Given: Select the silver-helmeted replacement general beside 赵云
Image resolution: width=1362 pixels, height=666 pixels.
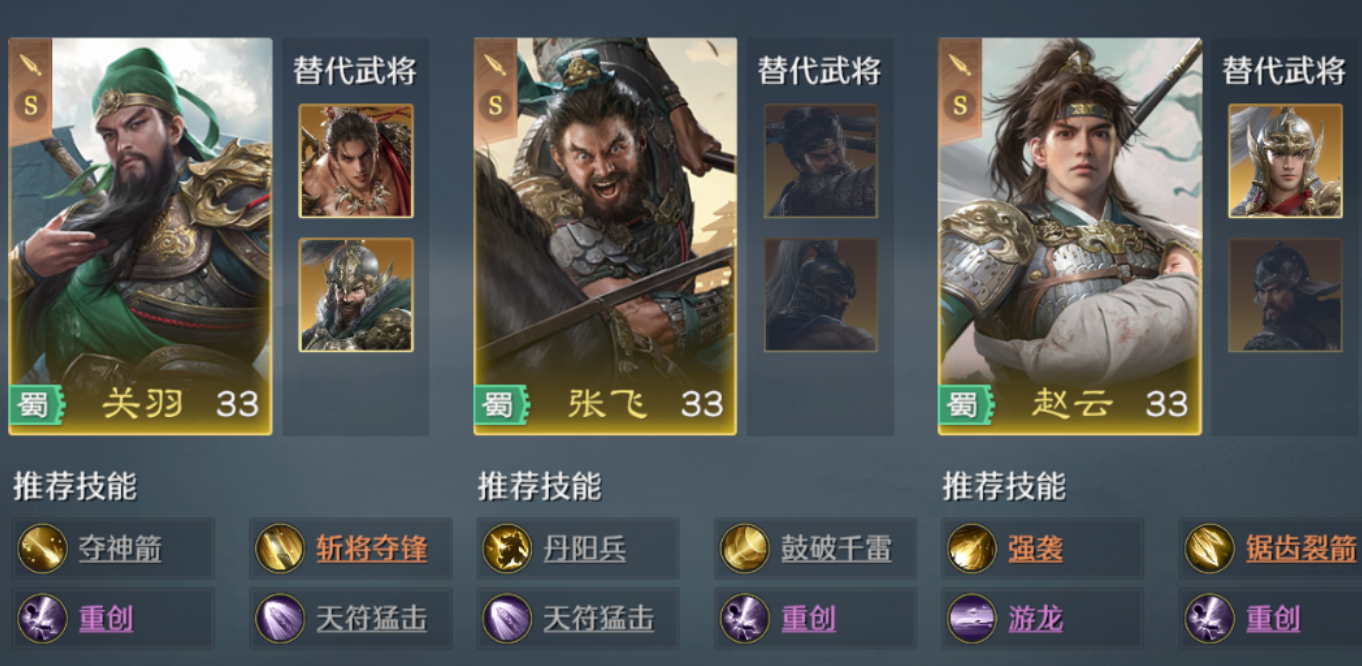Looking at the screenshot, I should 1285,161.
